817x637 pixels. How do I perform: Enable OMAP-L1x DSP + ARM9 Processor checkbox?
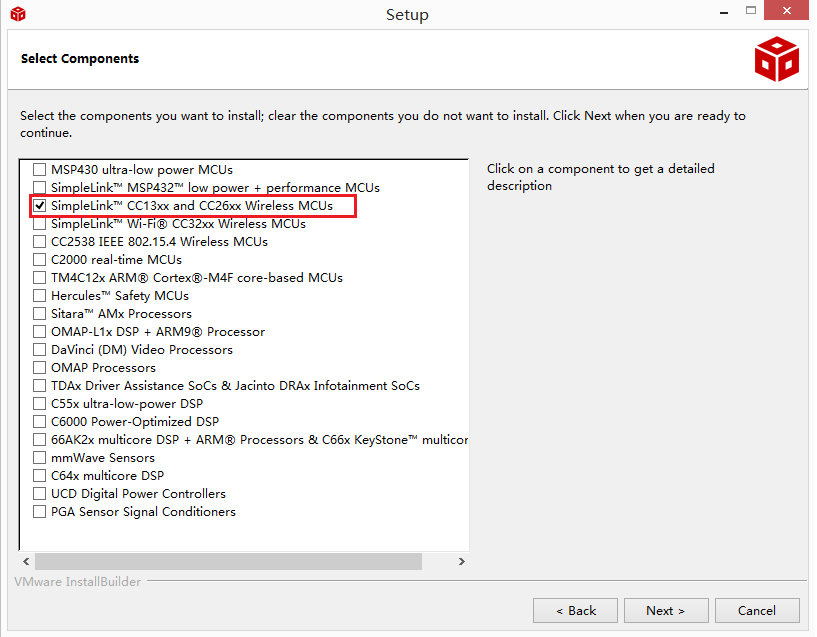pos(39,332)
